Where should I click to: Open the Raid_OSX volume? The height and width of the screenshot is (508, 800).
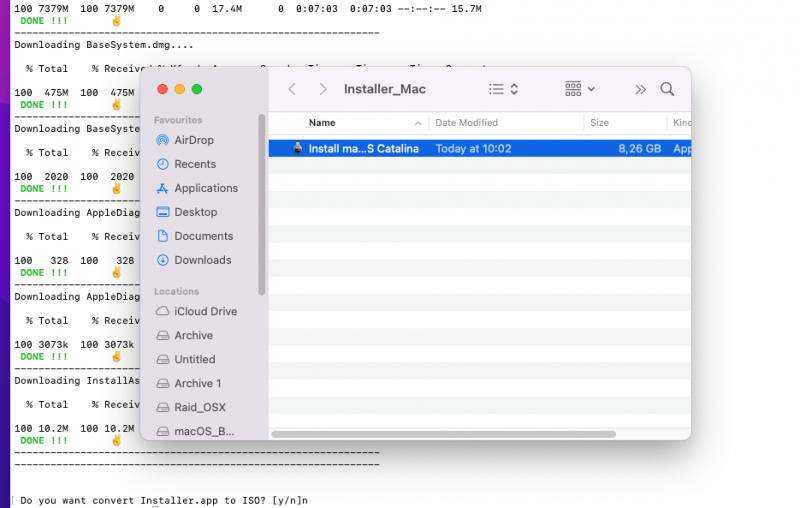click(x=199, y=407)
